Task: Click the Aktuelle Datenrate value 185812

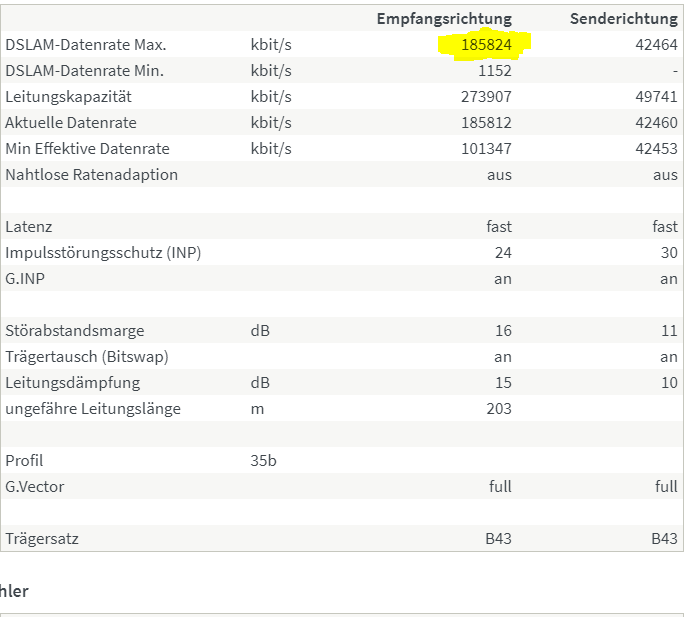Action: point(486,123)
